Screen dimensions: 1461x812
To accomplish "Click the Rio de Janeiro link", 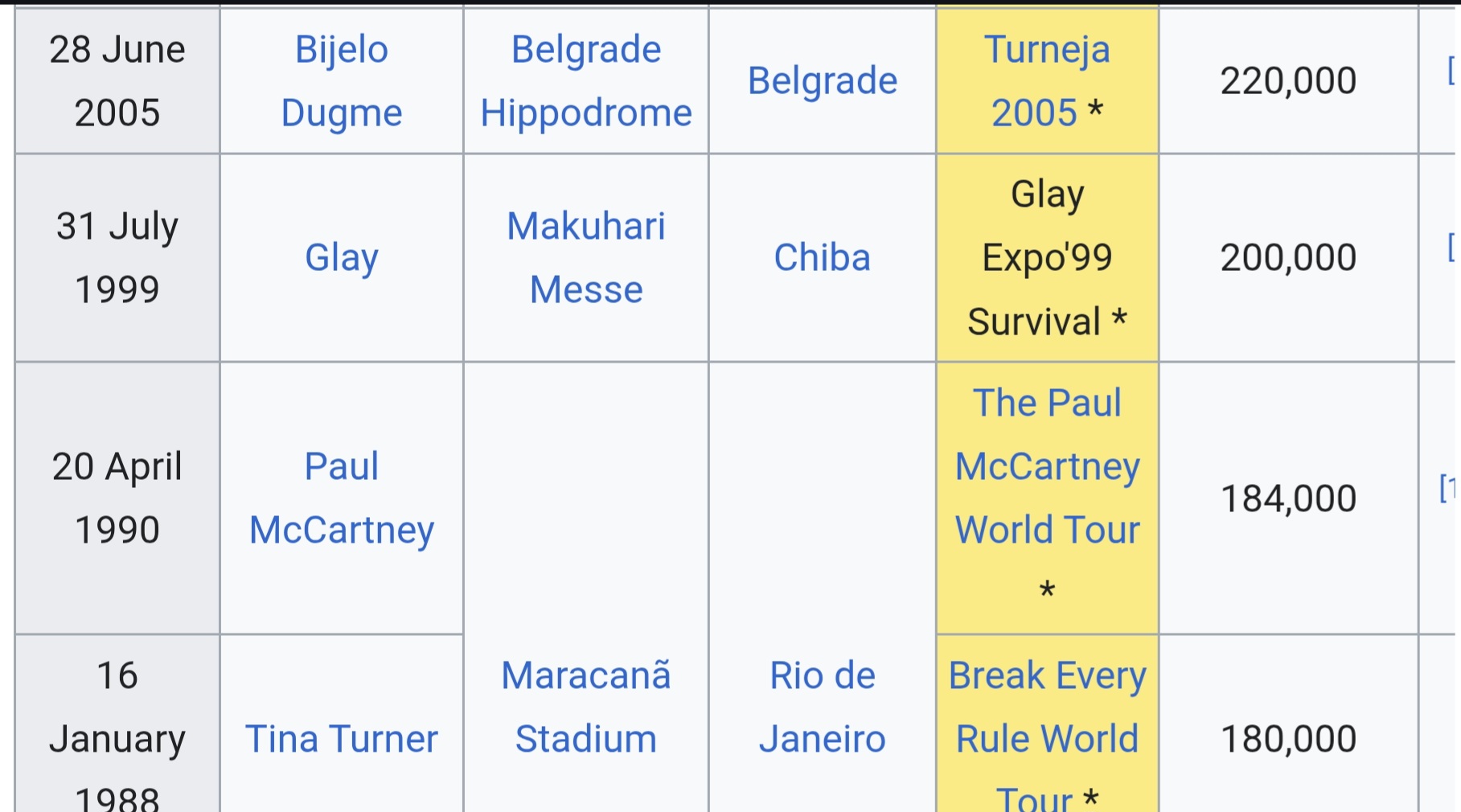I will point(823,706).
